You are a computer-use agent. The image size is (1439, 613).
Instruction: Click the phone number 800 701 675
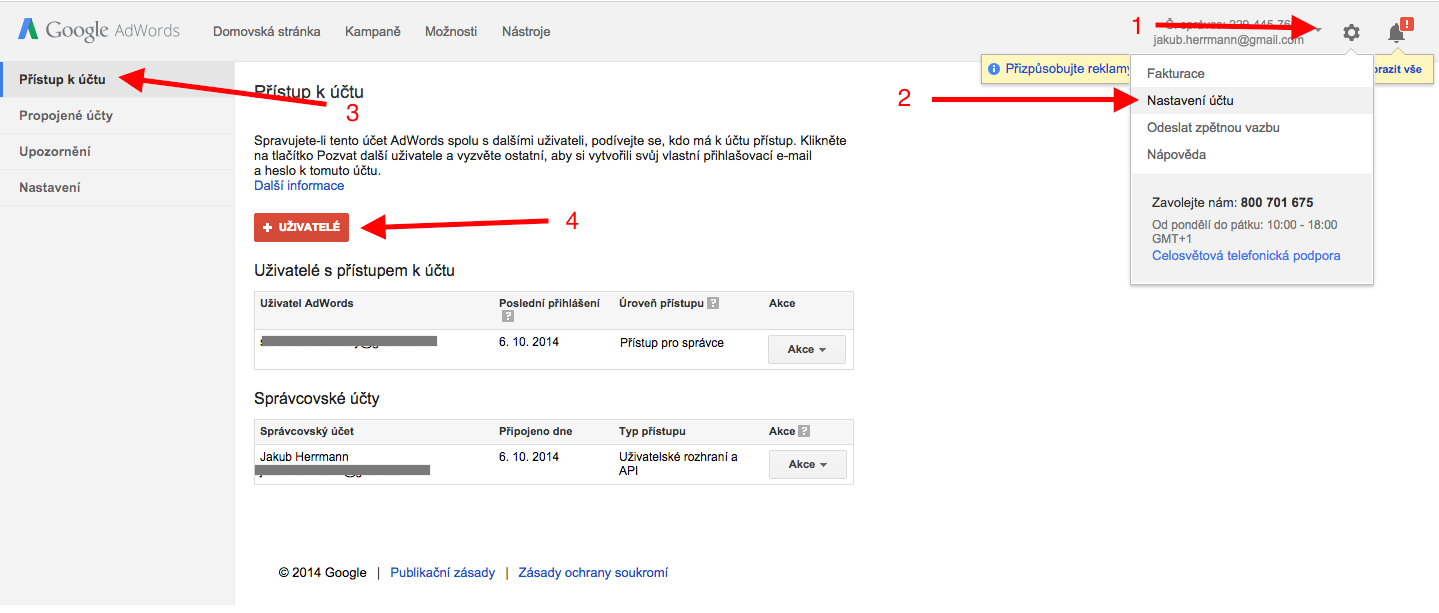tap(1277, 202)
